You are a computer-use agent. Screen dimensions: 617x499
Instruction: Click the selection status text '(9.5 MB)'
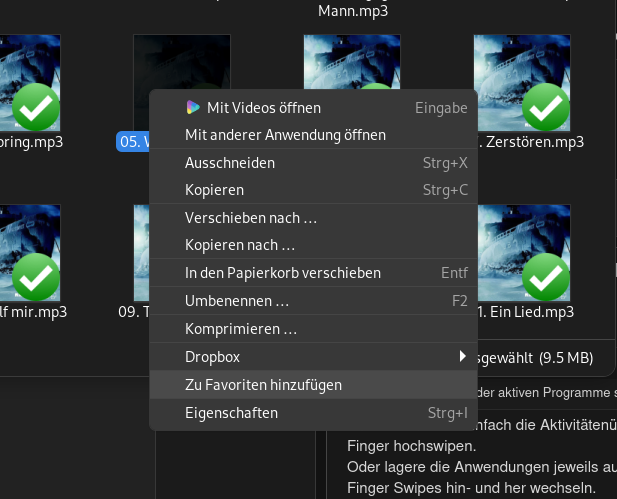coord(566,358)
